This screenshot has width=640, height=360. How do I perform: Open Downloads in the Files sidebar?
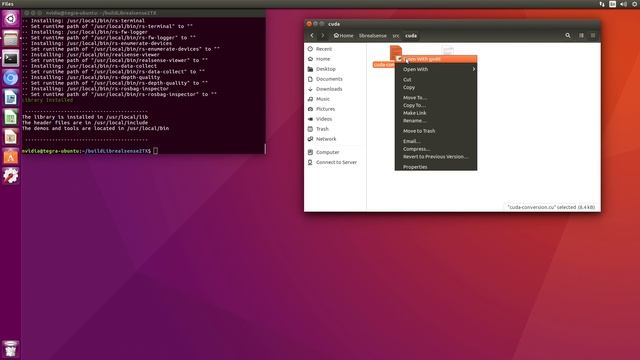tap(329, 89)
